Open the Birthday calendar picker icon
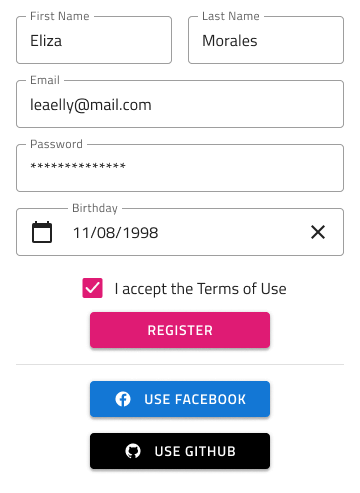The image size is (360, 493). tap(42, 232)
